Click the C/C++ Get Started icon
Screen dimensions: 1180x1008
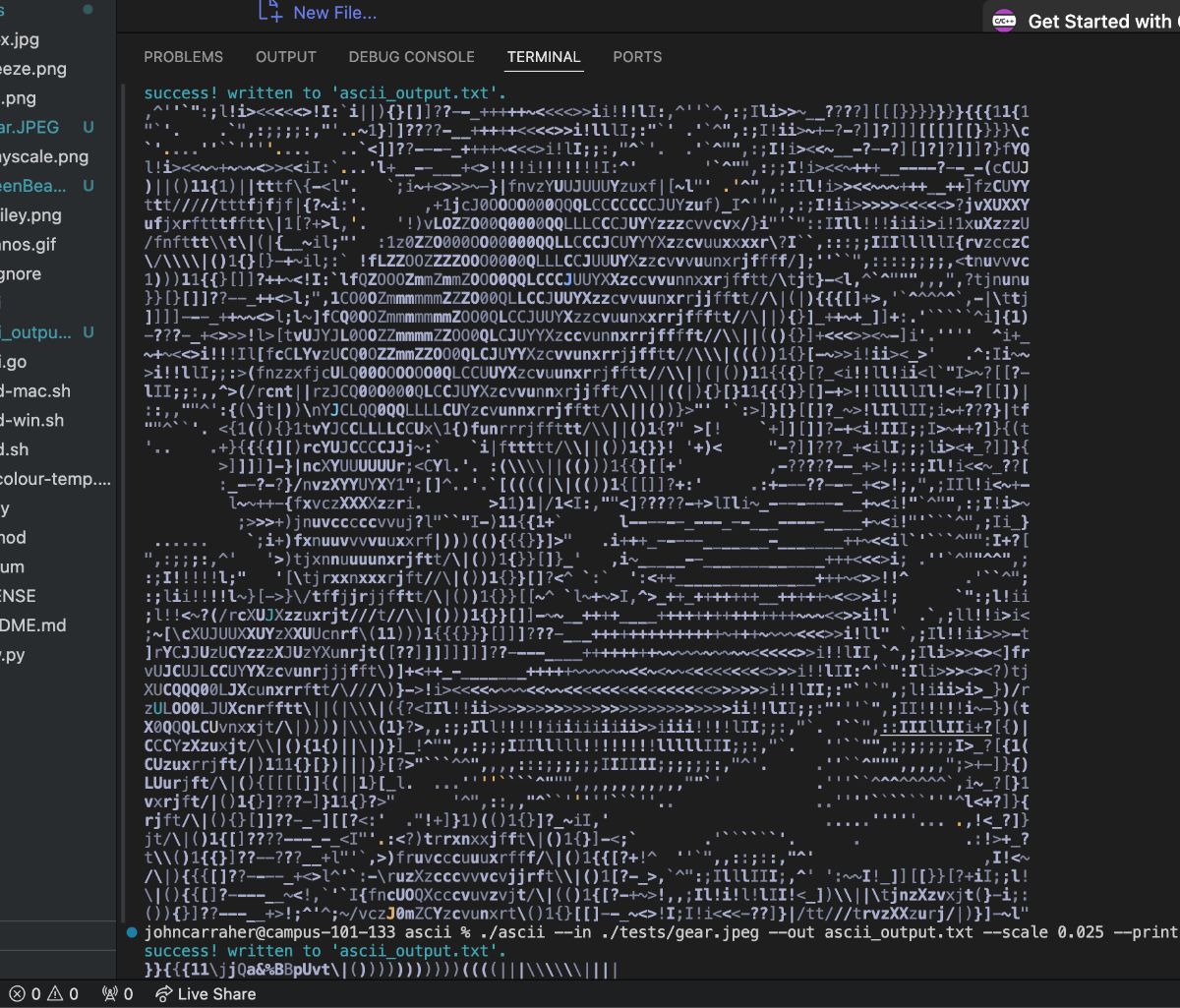(1004, 21)
